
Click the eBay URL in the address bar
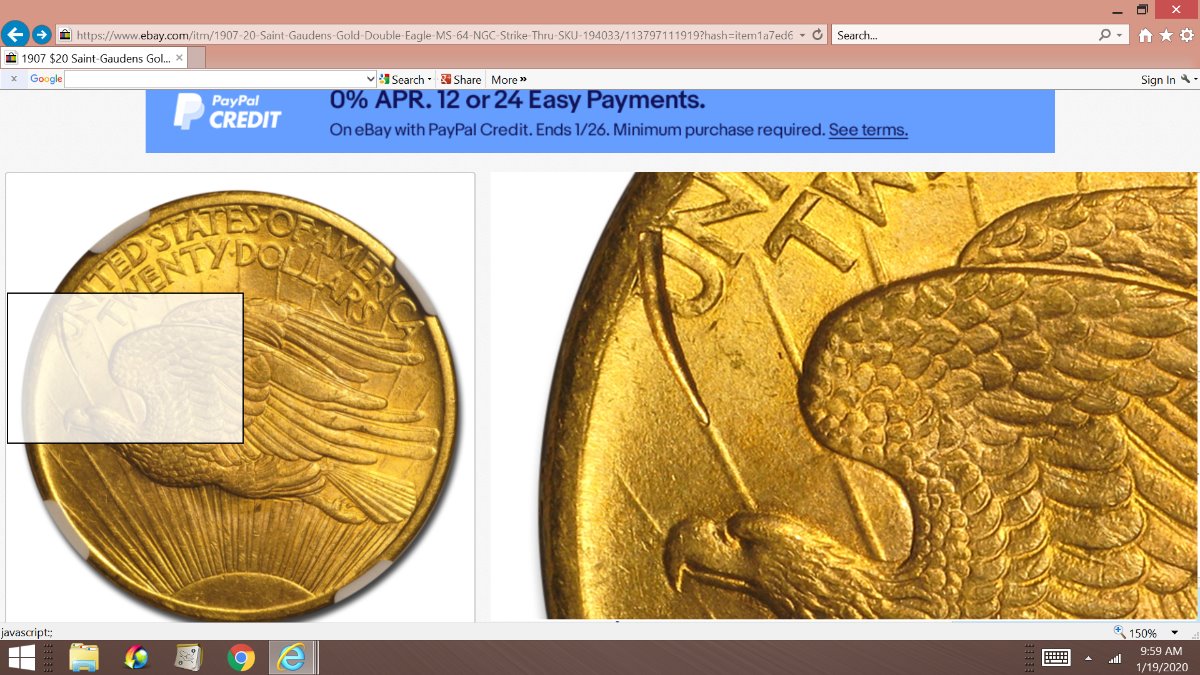coord(433,35)
